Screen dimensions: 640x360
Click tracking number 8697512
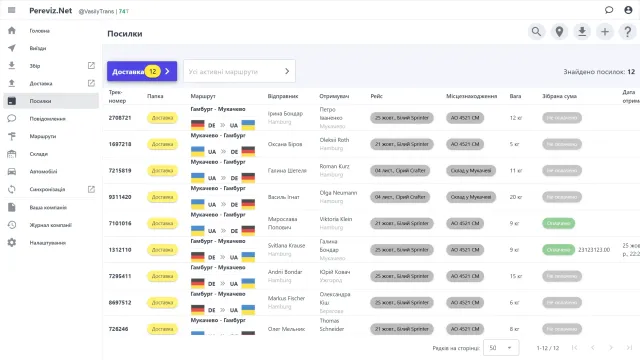[x=120, y=302]
